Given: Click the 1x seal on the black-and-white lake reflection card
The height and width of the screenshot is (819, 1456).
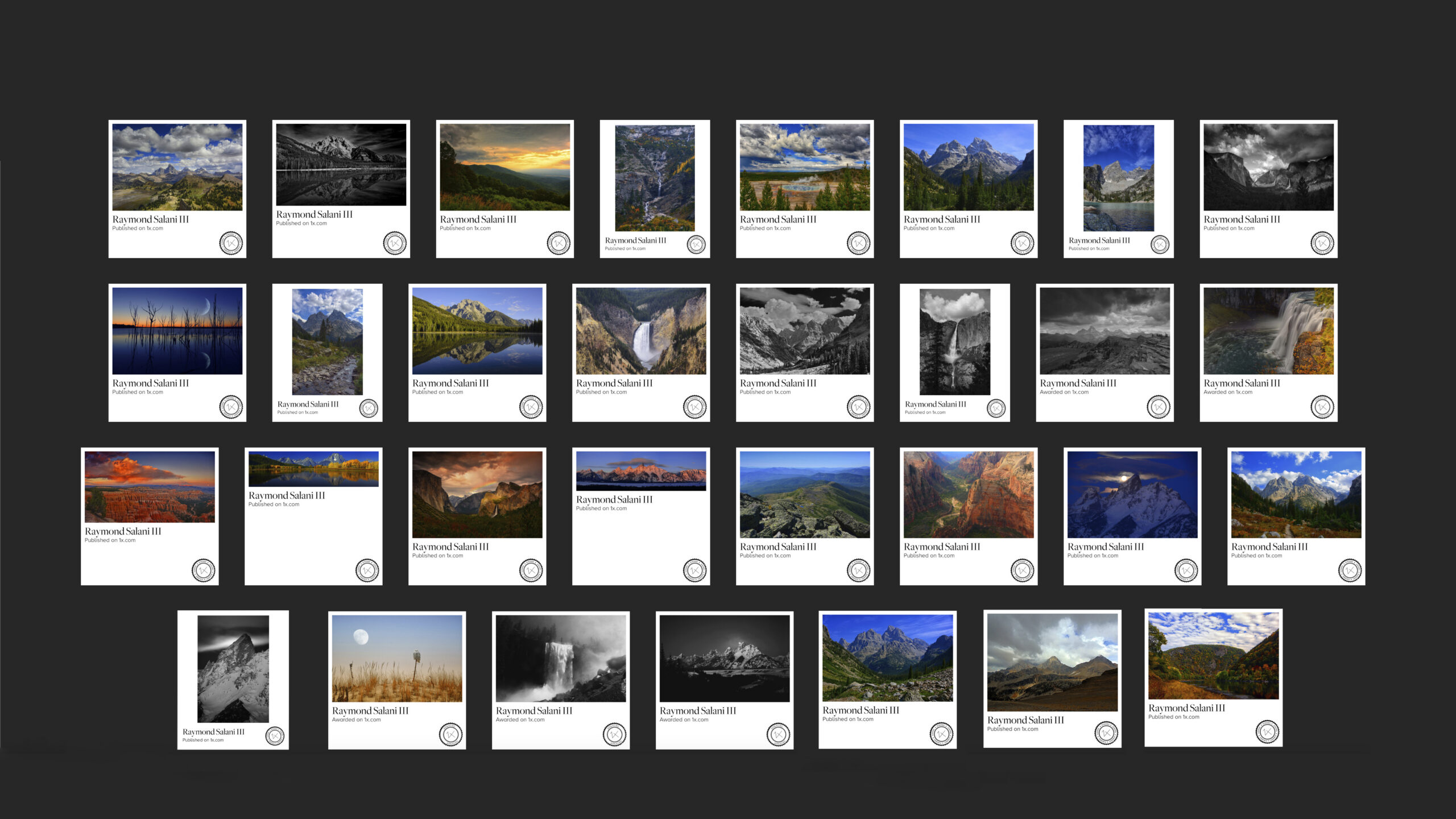Looking at the screenshot, I should (395, 243).
